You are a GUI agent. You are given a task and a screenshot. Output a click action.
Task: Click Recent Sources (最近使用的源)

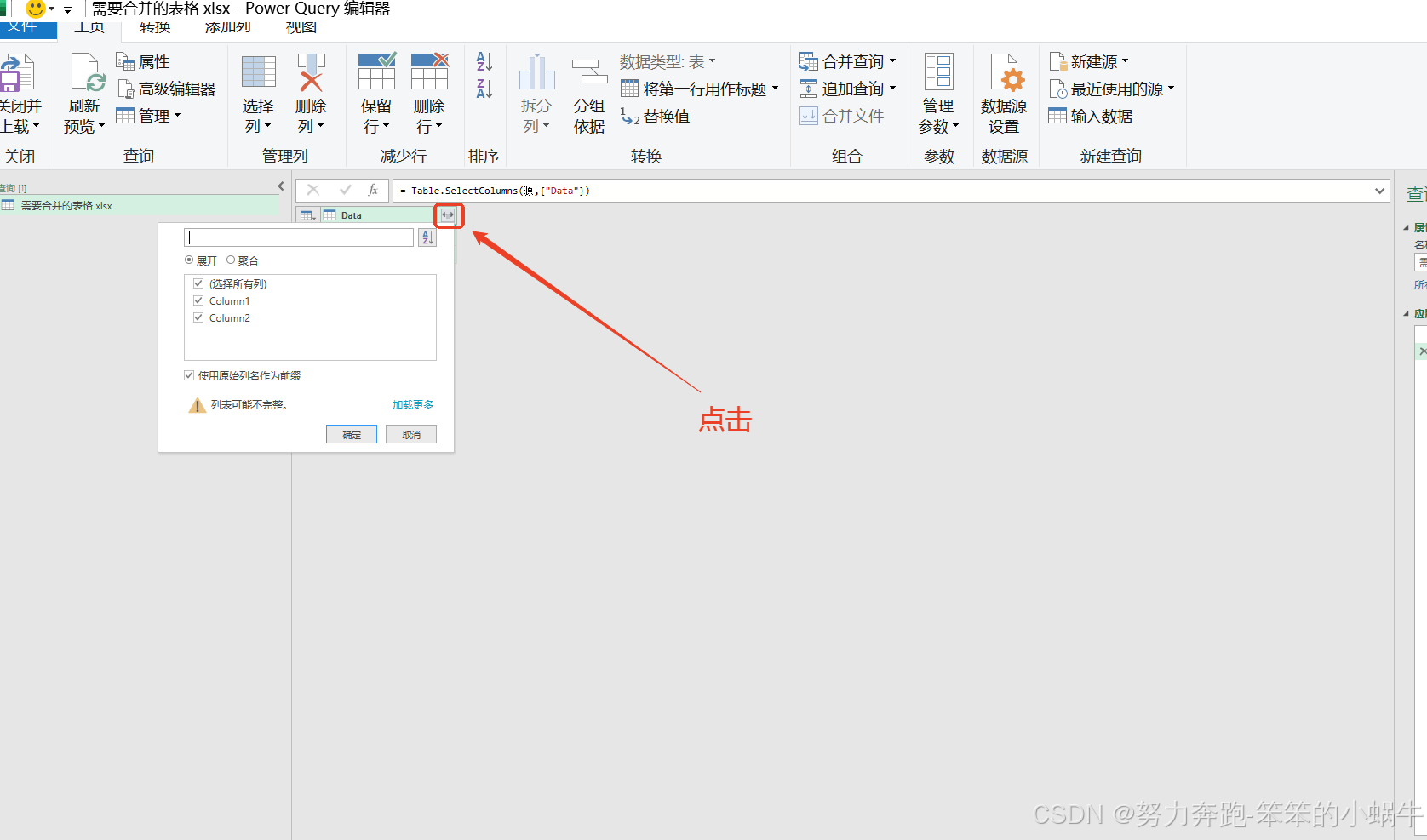pos(1111,89)
